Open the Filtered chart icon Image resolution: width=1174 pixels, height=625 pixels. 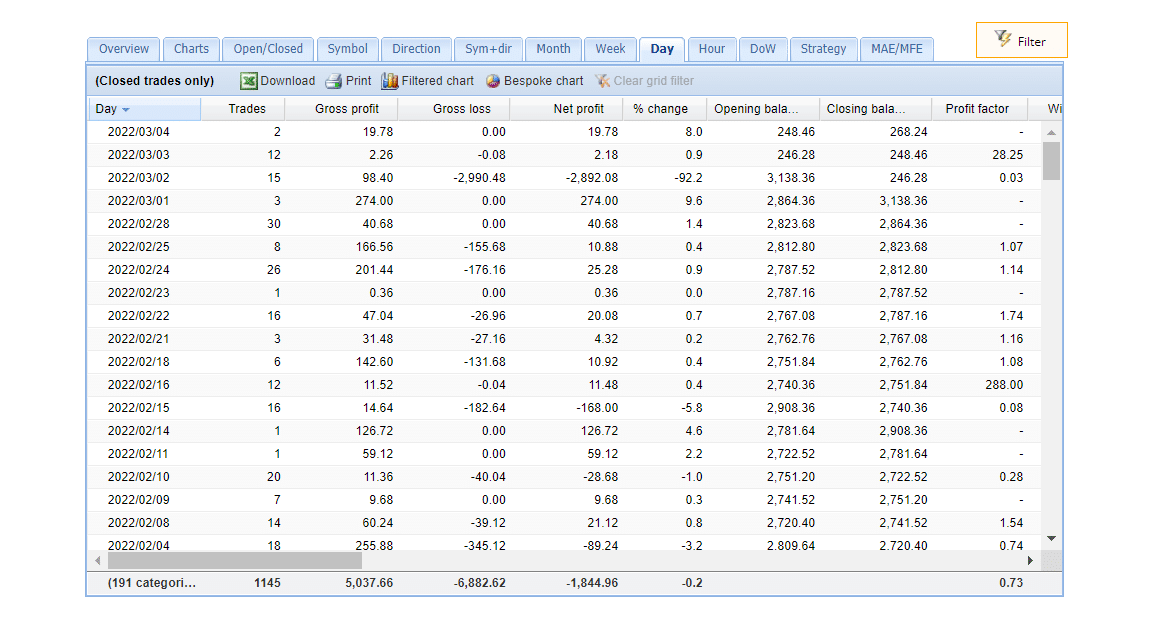390,81
